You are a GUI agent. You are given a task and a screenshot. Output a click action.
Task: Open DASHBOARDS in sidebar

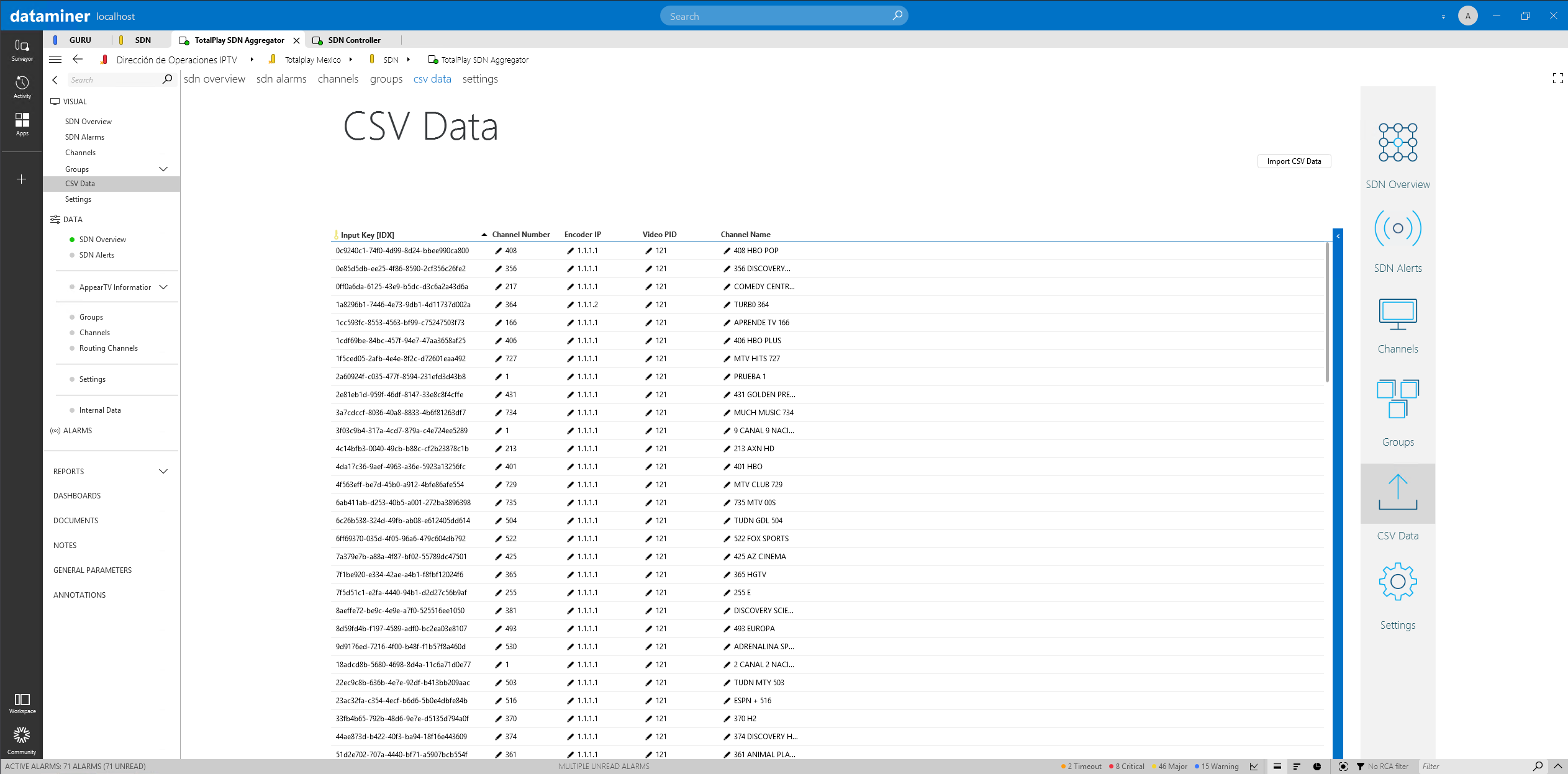point(77,496)
